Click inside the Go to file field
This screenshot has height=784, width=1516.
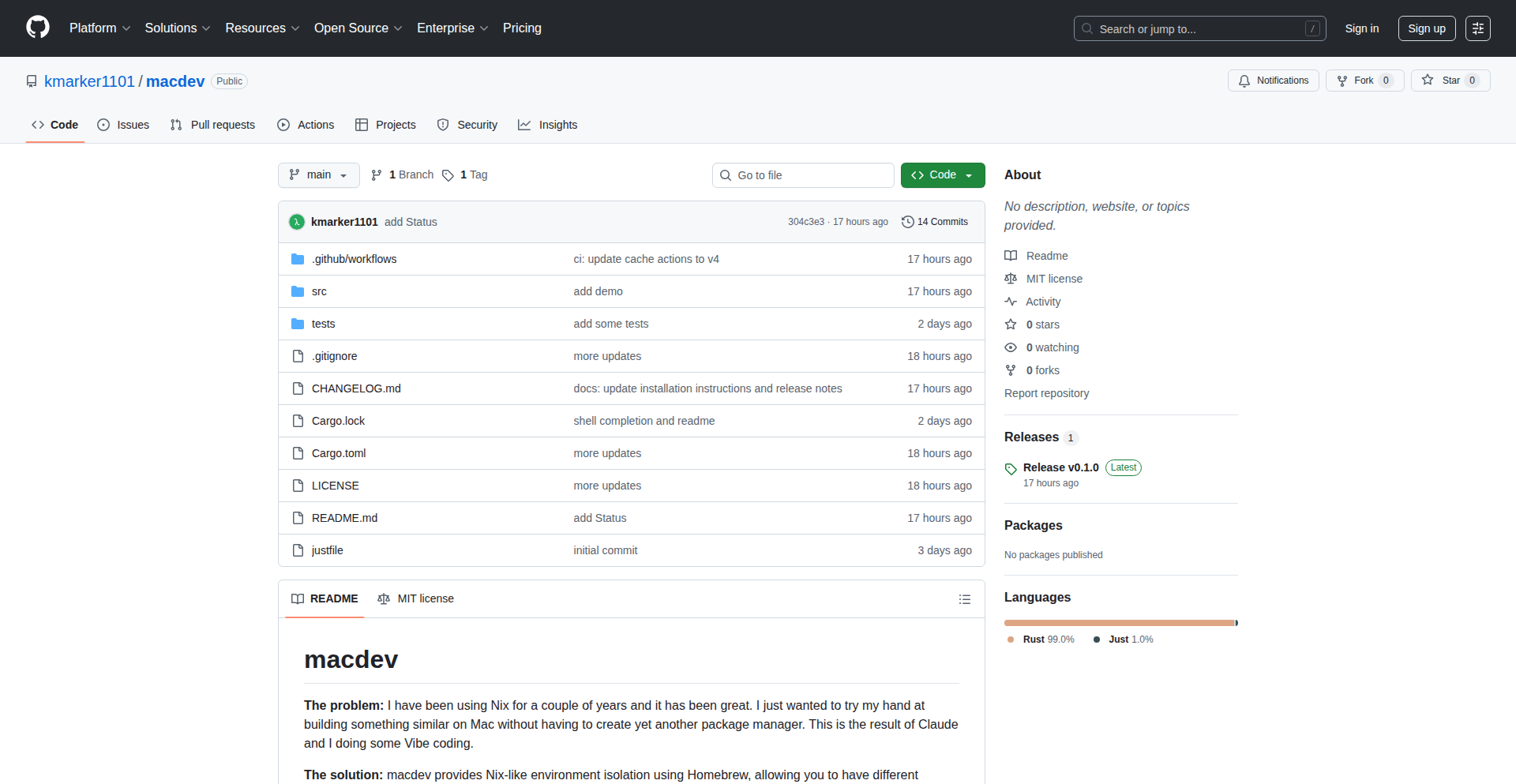point(803,174)
